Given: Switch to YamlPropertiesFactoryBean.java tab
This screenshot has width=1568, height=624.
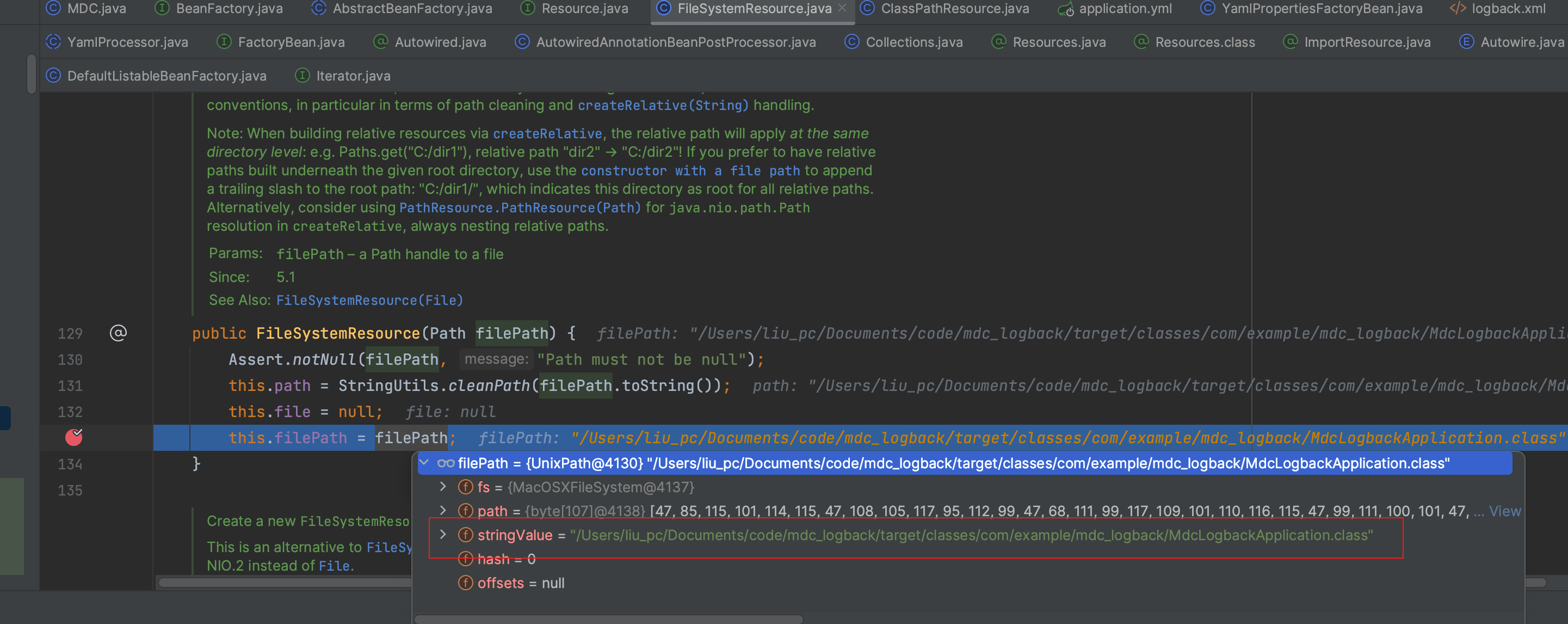Looking at the screenshot, I should click(1311, 9).
